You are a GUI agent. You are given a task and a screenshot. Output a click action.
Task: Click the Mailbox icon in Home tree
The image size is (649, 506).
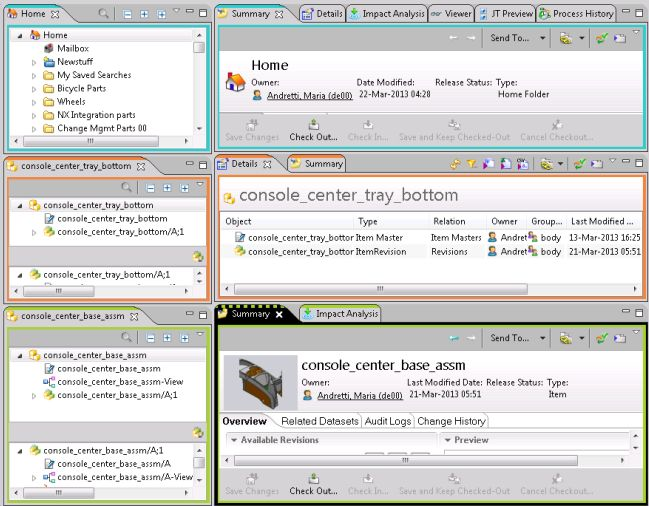point(49,48)
